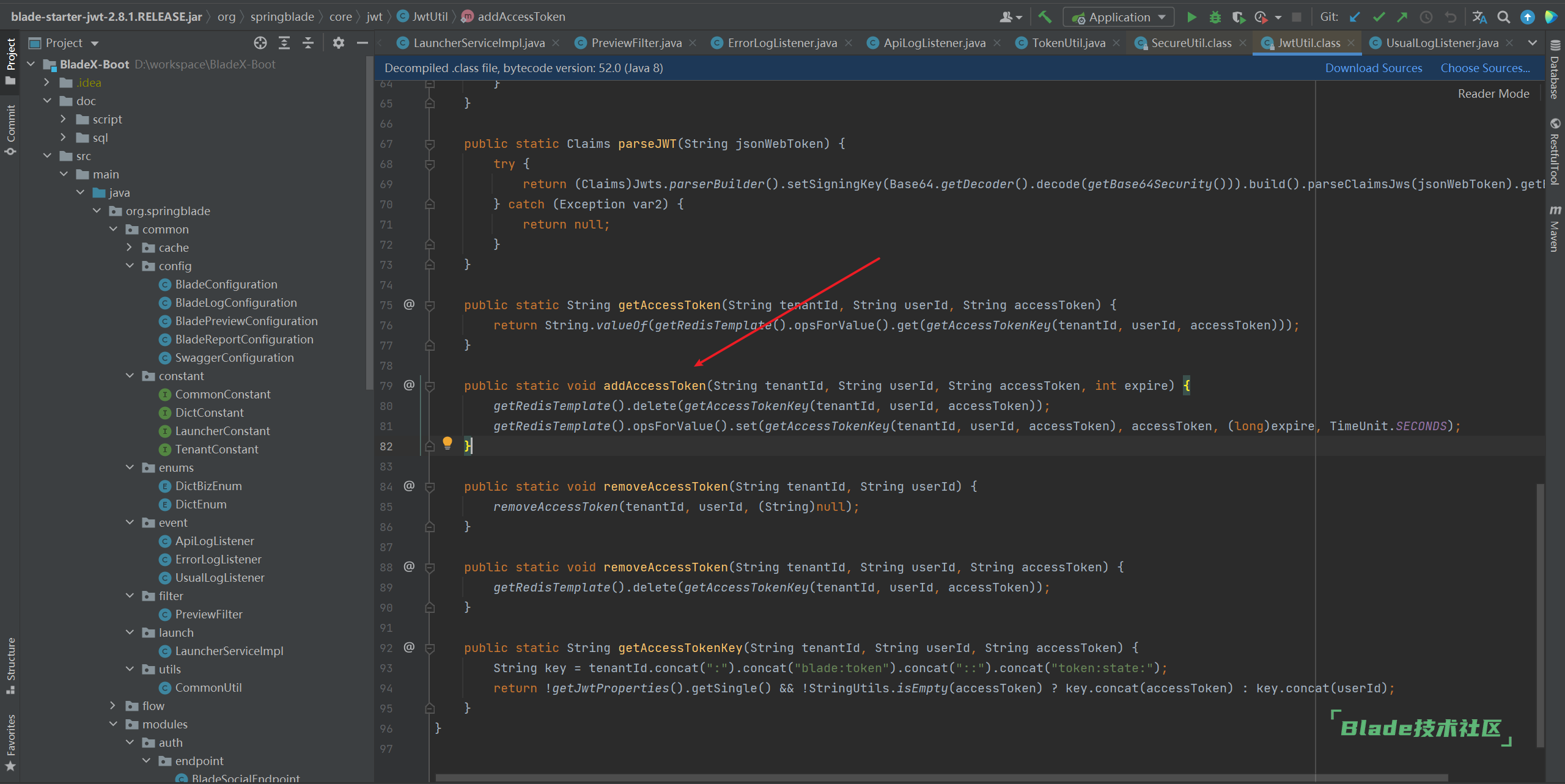Run the Application configuration with the green play icon
This screenshot has height=784, width=1565.
click(1191, 17)
